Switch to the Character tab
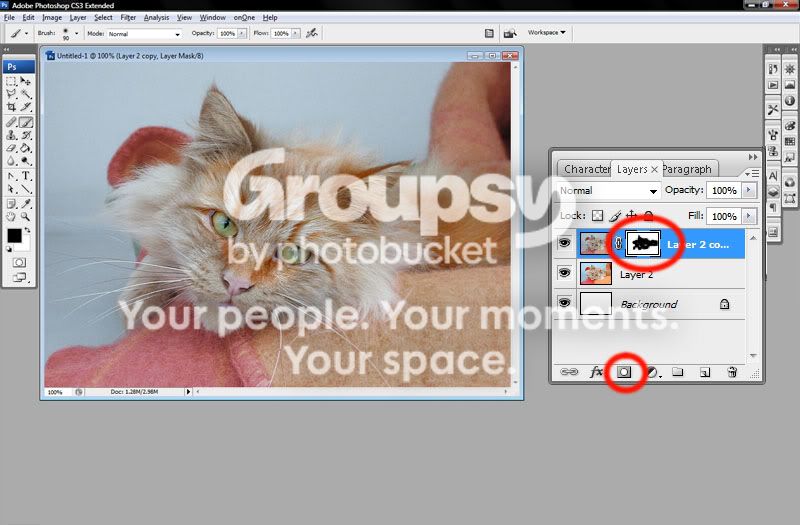Screen dimensions: 800x525 (586, 169)
